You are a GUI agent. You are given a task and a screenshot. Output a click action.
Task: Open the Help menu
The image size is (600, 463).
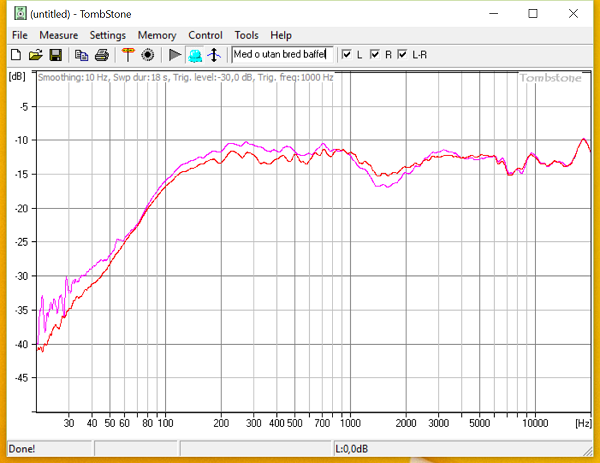(281, 35)
